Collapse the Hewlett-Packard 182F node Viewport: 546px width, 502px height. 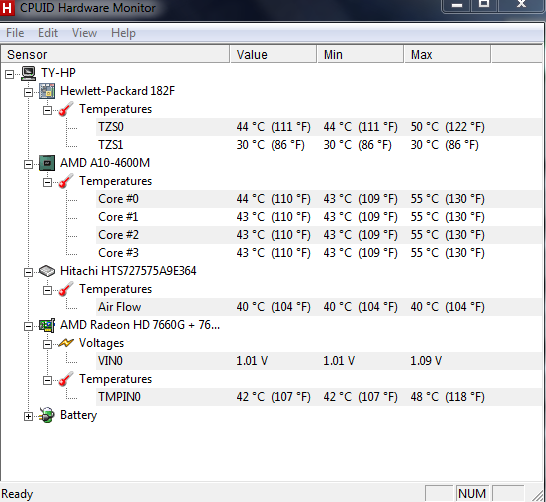pyautogui.click(x=29, y=92)
